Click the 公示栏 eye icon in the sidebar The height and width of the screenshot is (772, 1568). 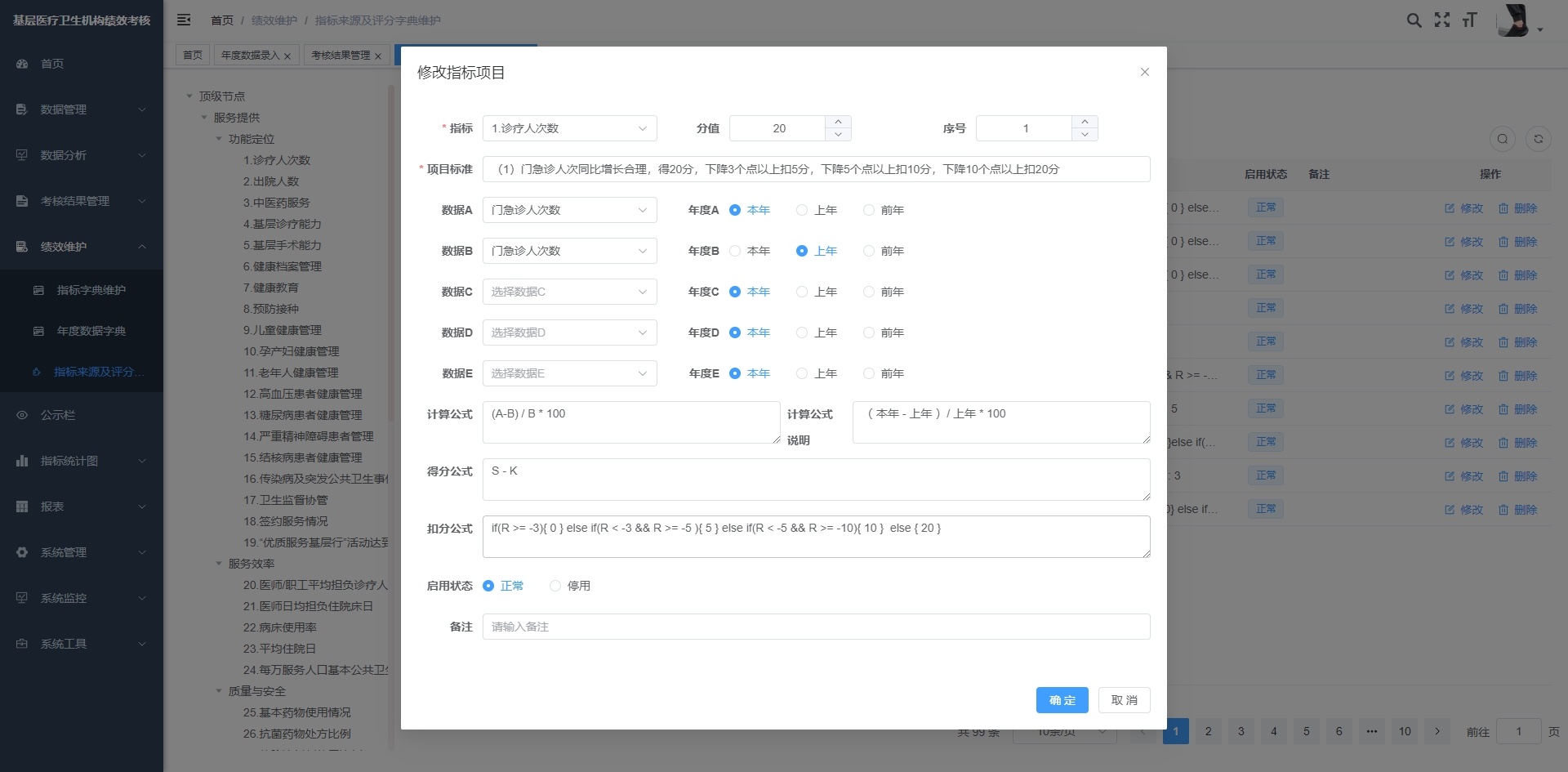(22, 415)
